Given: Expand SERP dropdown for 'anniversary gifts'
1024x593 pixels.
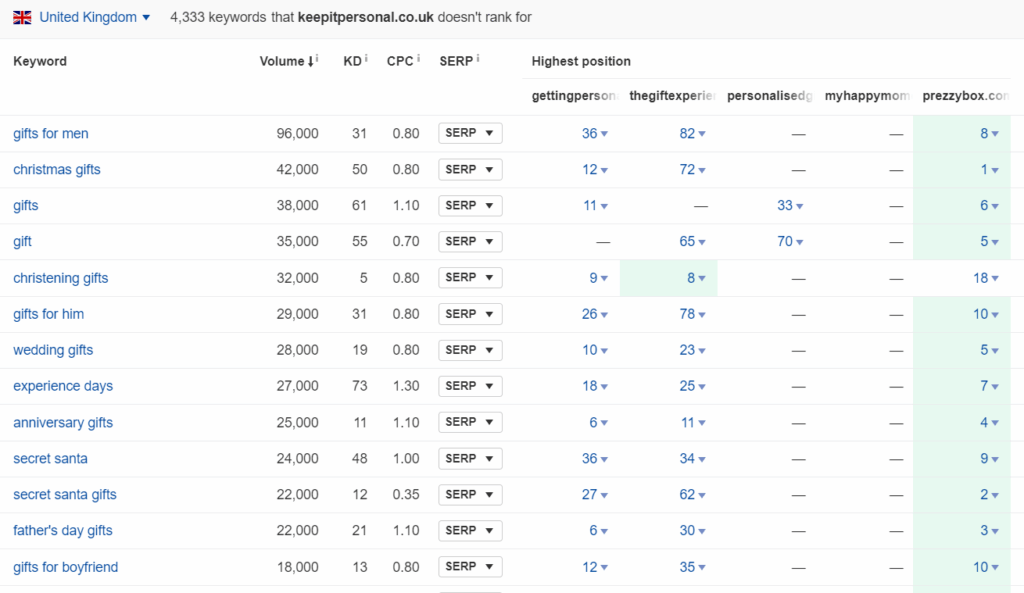Looking at the screenshot, I should pos(470,422).
